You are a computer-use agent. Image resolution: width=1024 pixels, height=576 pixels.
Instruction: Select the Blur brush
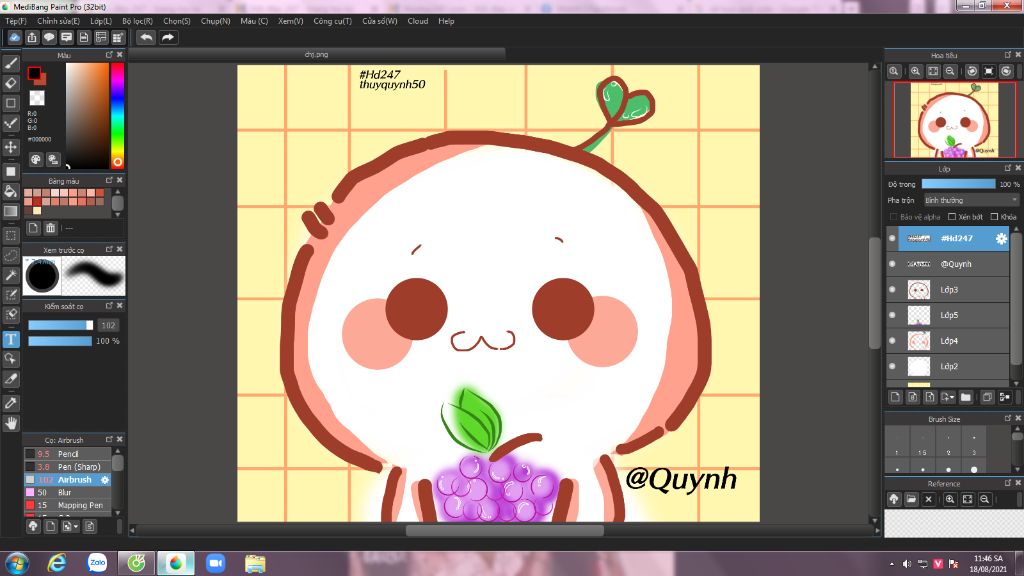(68, 492)
